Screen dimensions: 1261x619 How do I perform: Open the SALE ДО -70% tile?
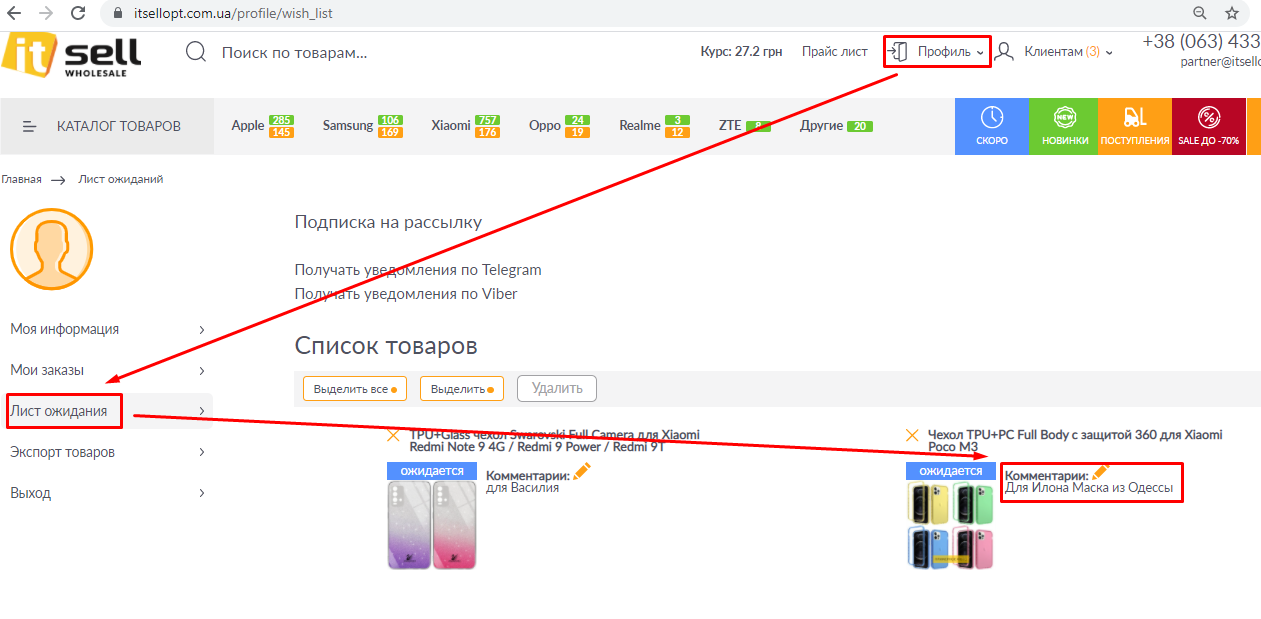click(1208, 126)
